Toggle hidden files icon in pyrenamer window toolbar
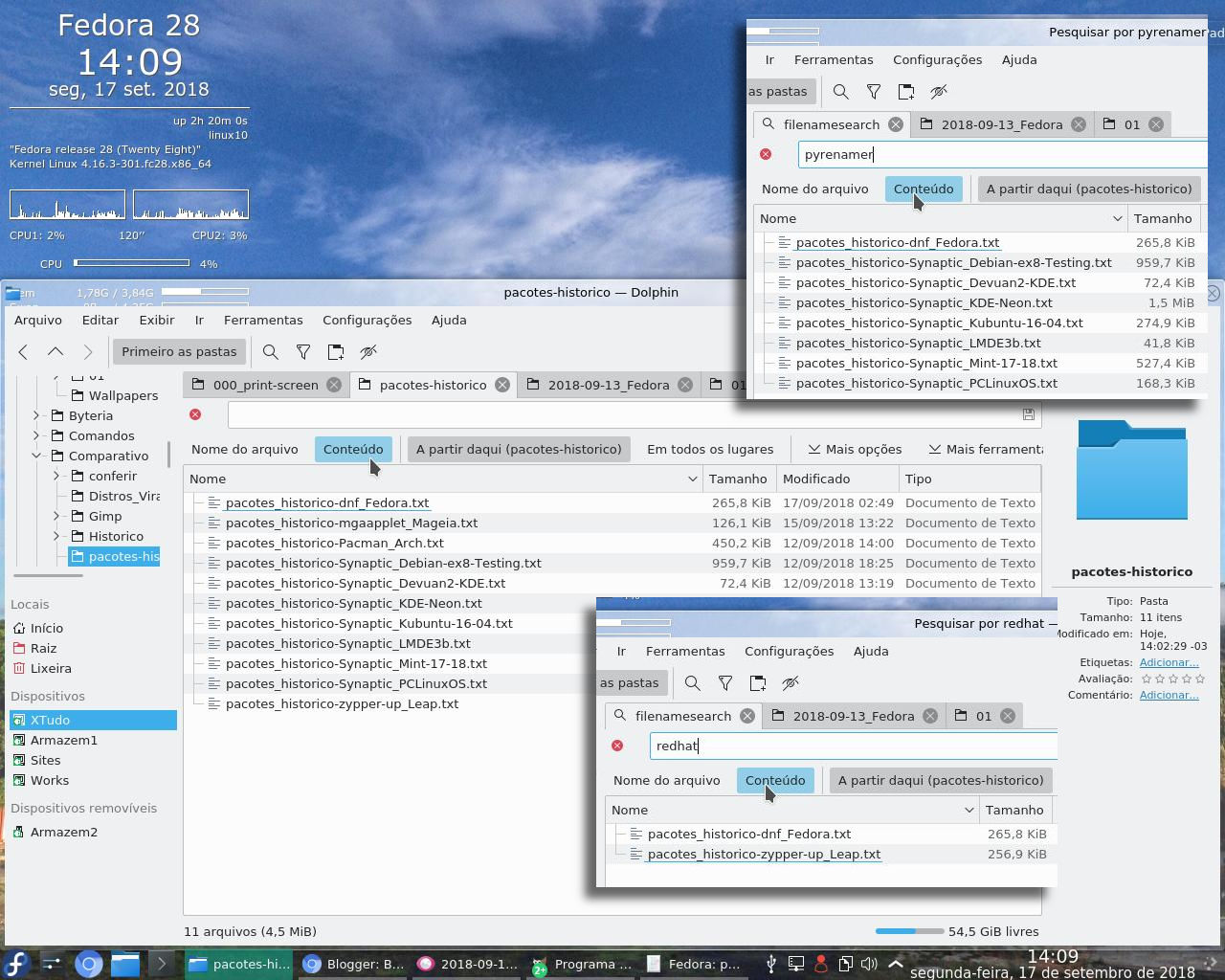This screenshot has width=1225, height=980. (939, 92)
